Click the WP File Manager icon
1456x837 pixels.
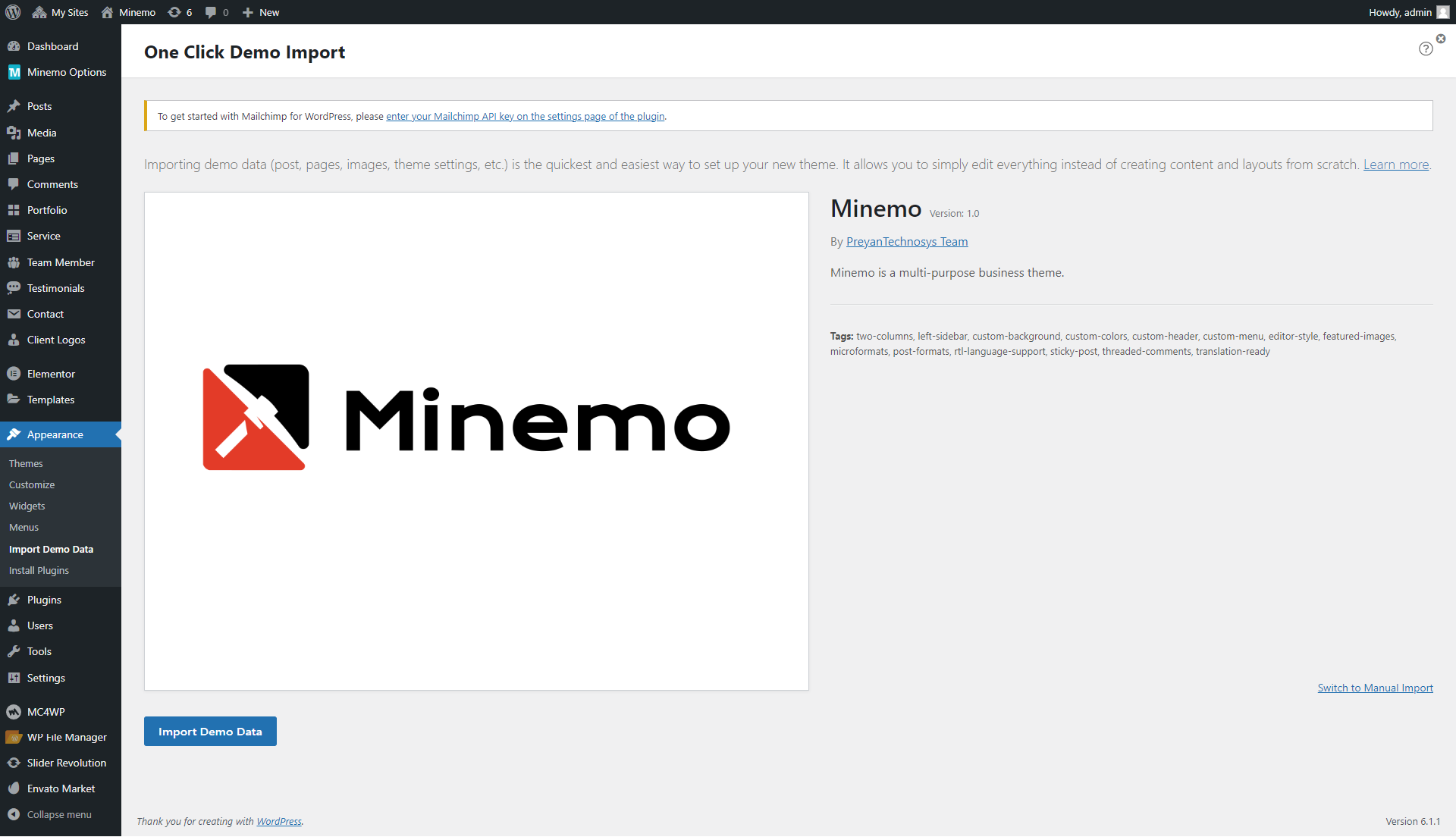[x=14, y=737]
